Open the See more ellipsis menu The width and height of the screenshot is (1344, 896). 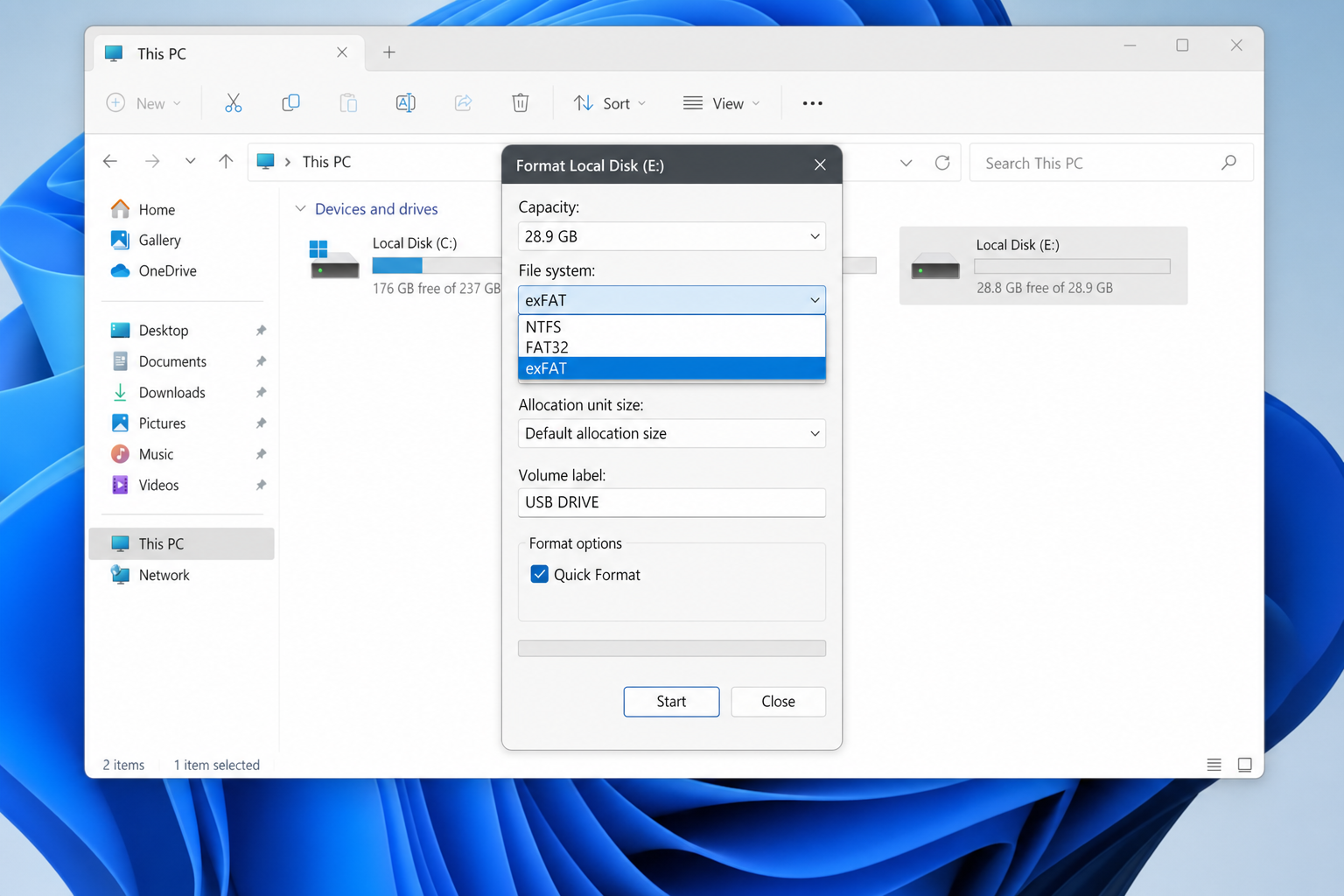tap(812, 103)
